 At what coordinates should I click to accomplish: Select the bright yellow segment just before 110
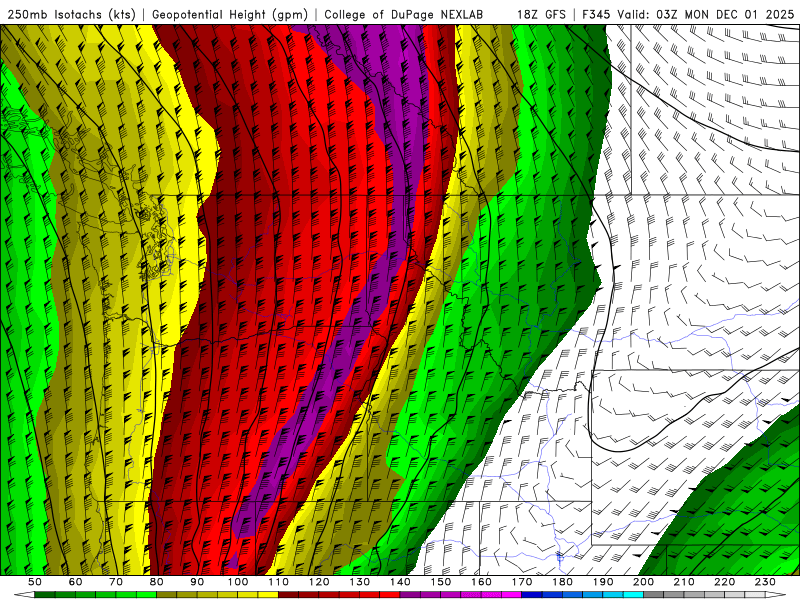[x=268, y=595]
